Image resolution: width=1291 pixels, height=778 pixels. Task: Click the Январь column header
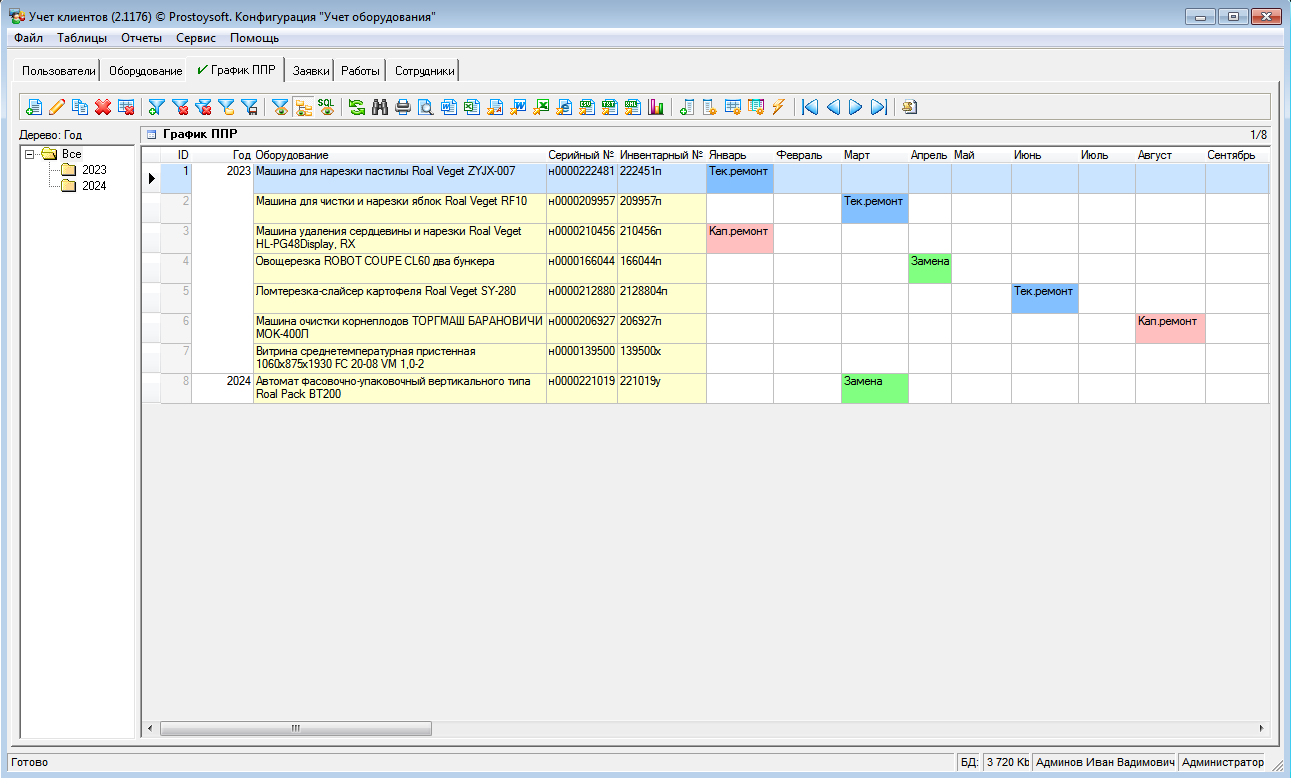(x=739, y=155)
